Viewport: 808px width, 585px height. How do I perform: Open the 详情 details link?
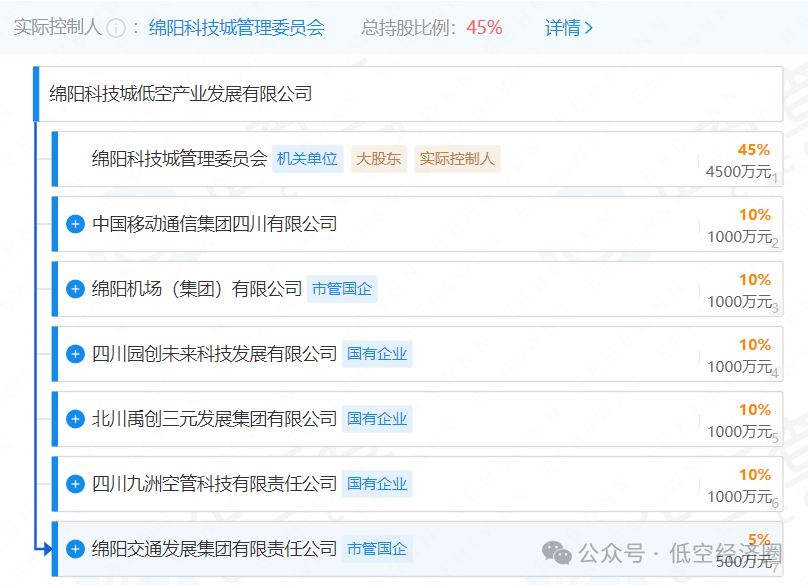568,28
